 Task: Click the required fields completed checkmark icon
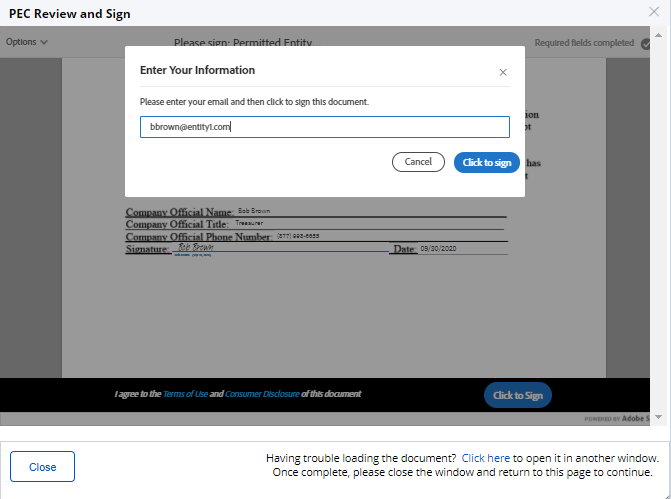(x=647, y=44)
